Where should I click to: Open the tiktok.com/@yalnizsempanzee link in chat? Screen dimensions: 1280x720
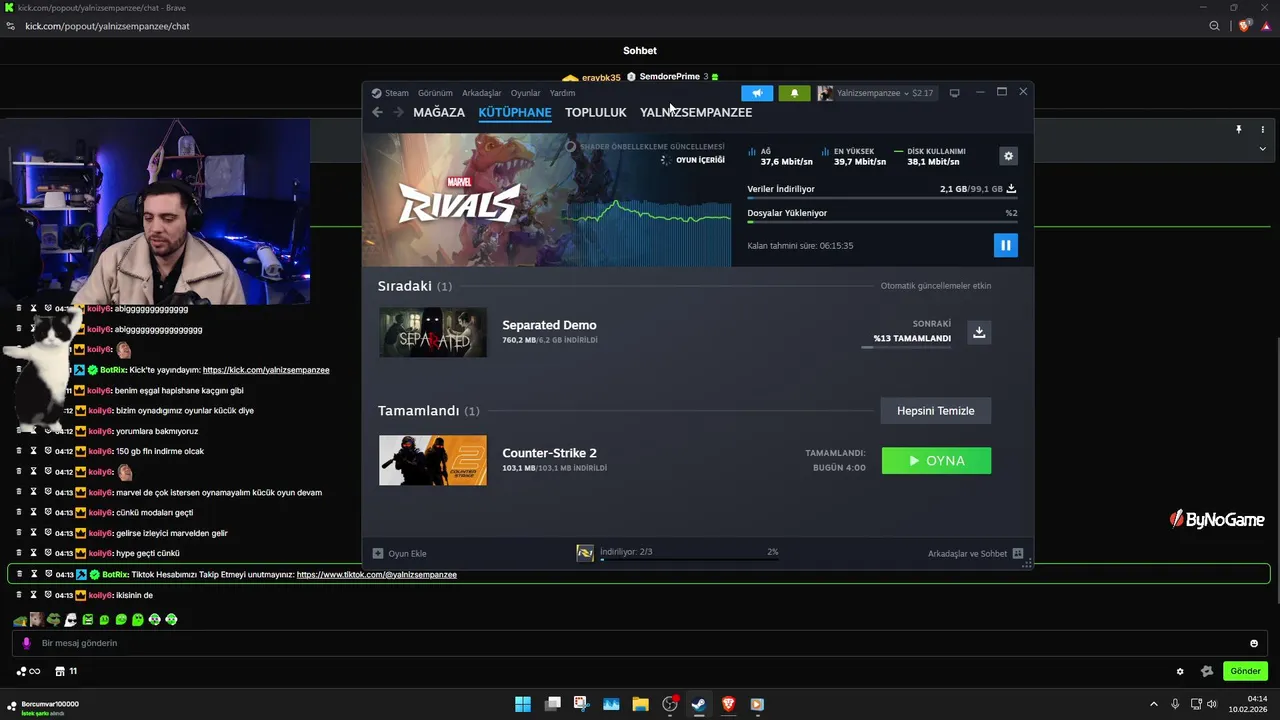pos(377,575)
